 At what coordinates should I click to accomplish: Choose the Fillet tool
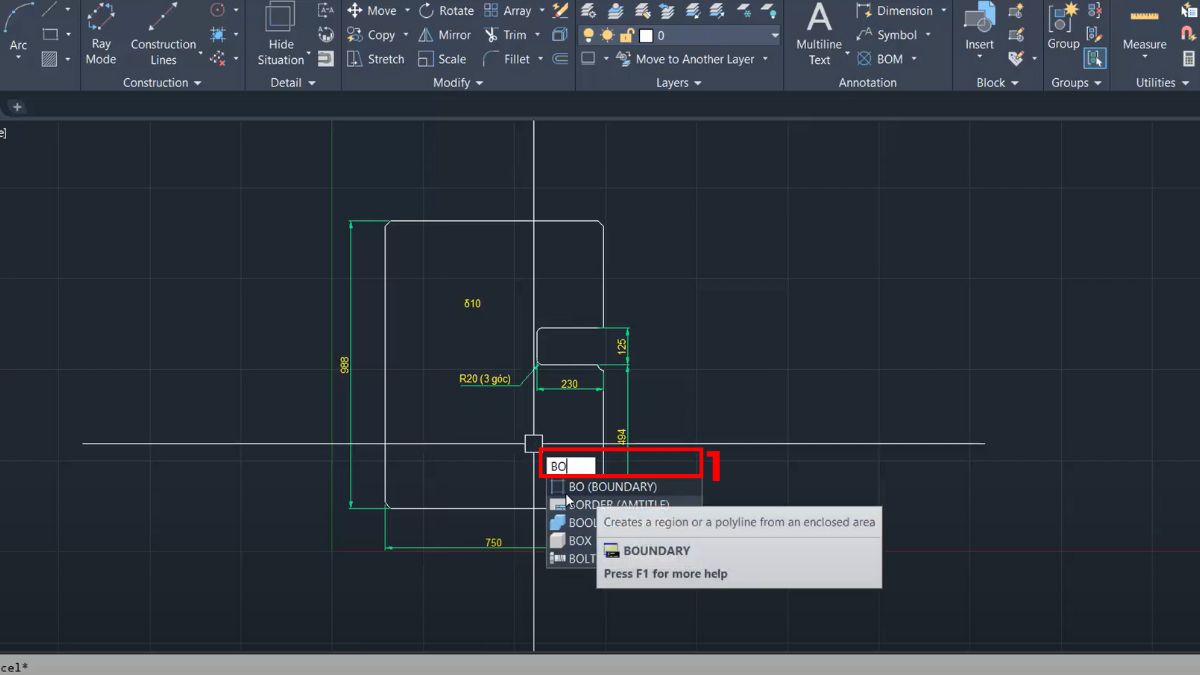507,59
